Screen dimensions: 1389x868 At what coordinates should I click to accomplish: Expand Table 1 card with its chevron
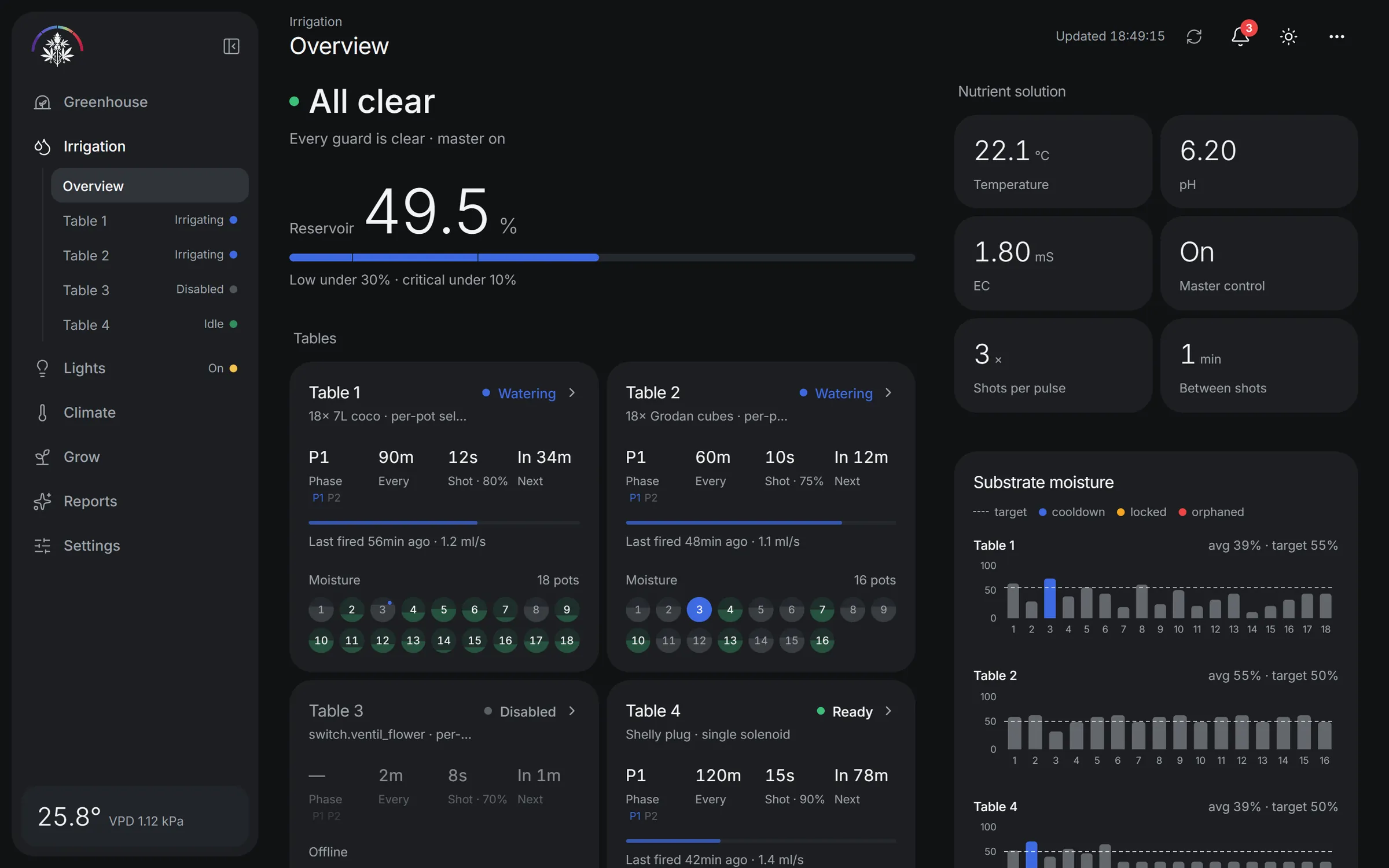572,393
